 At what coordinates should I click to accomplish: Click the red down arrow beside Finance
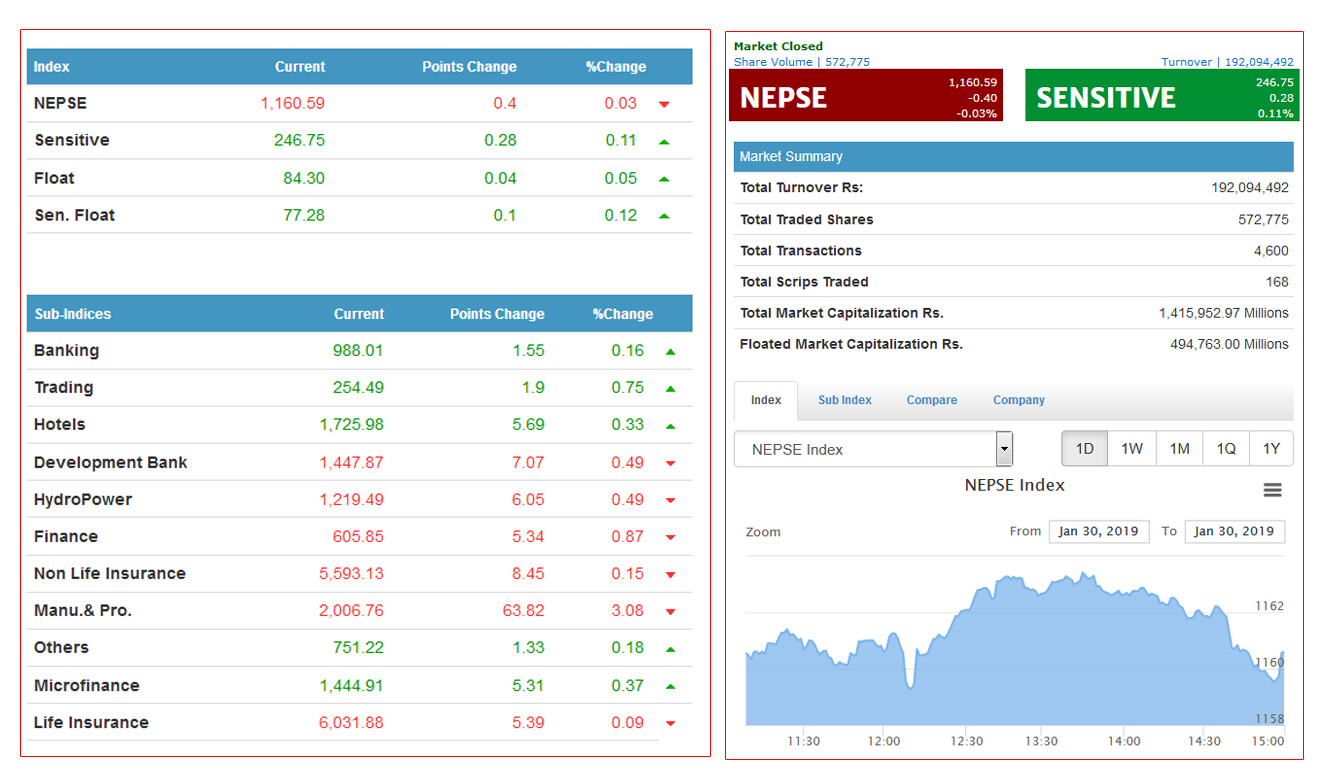point(670,537)
